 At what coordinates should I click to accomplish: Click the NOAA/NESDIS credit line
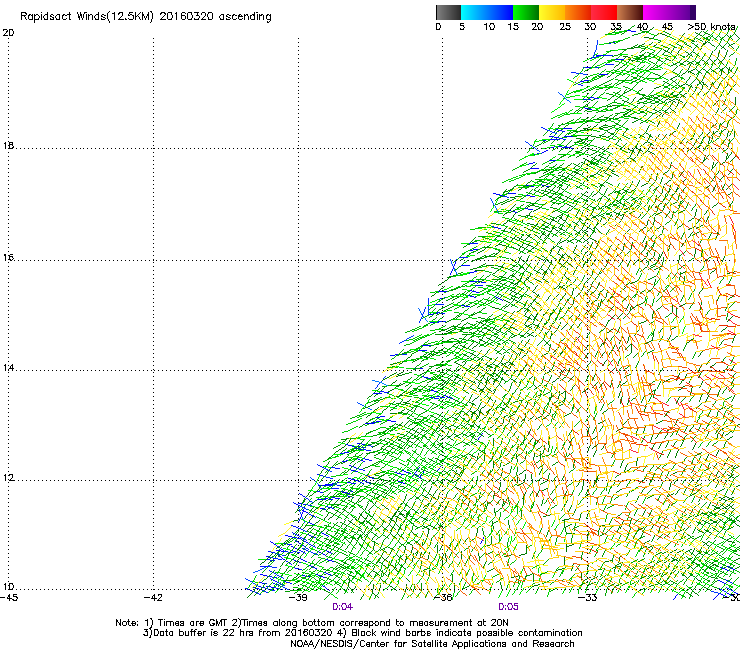tap(432, 644)
